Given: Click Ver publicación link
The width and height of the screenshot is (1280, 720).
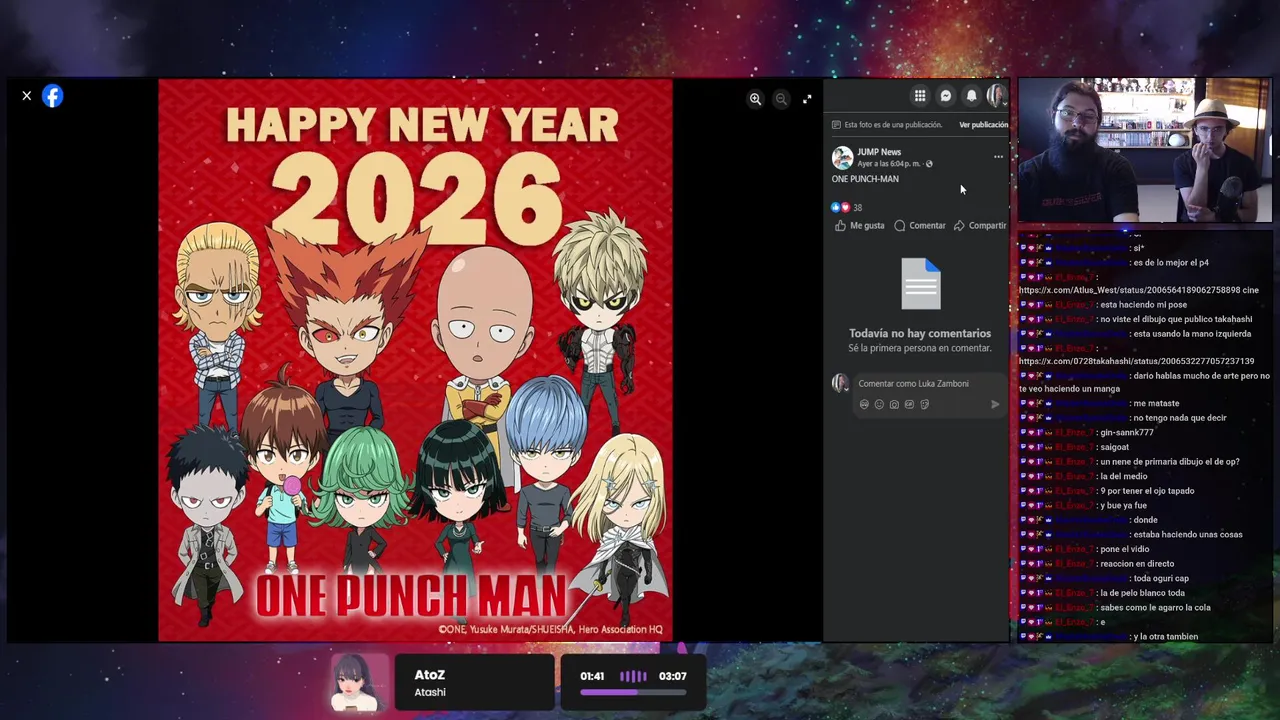Looking at the screenshot, I should pyautogui.click(x=983, y=125).
